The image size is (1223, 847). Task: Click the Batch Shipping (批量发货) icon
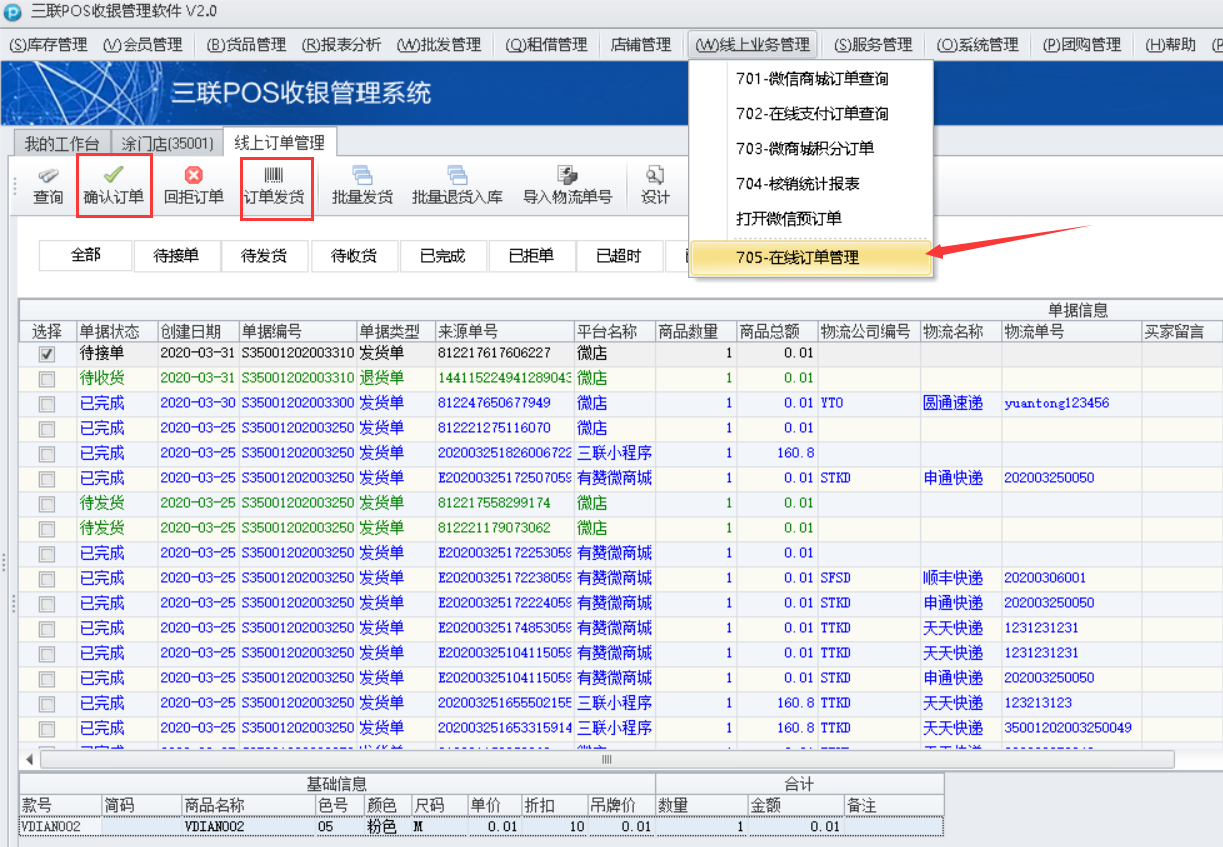click(362, 176)
